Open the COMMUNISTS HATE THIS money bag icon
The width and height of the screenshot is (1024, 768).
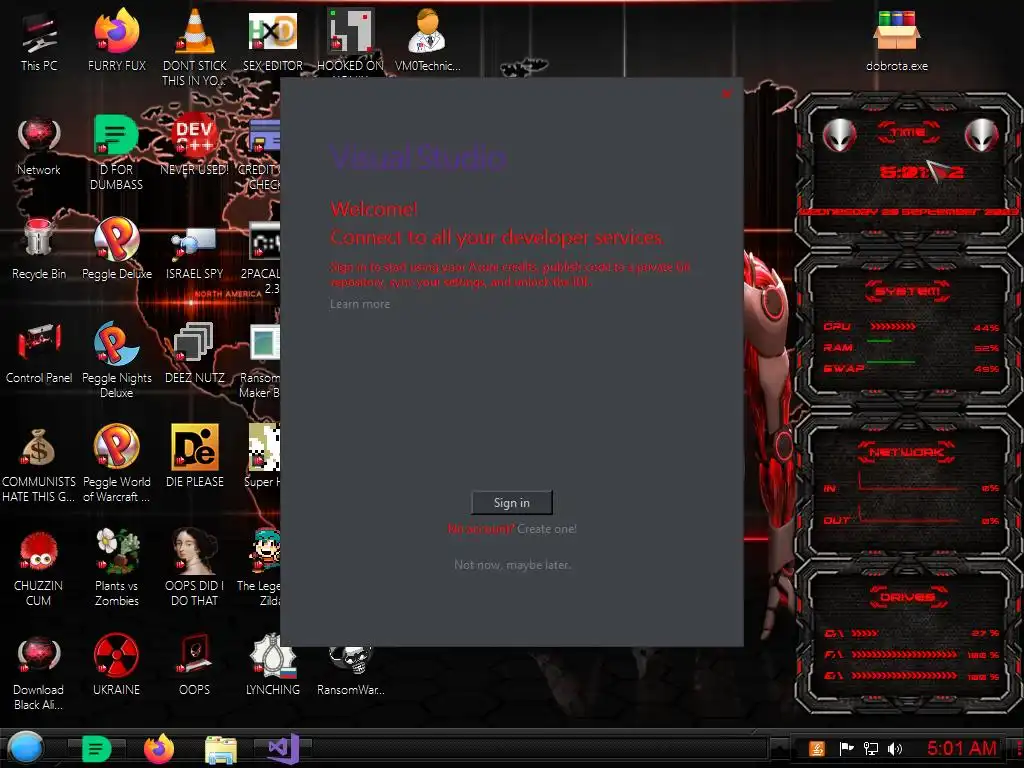tap(39, 465)
